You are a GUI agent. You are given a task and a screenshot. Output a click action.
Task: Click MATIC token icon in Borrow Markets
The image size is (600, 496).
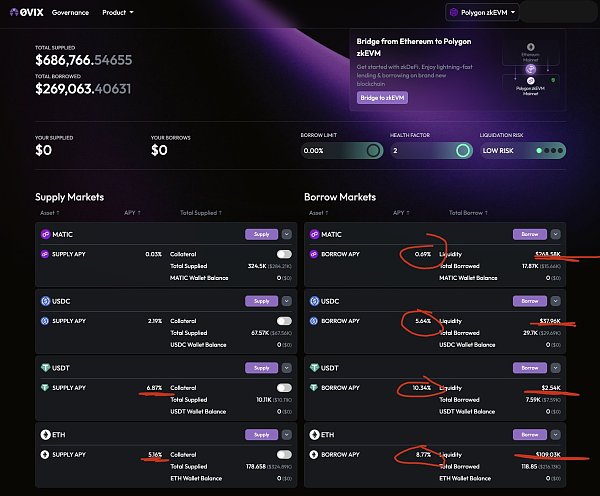pyautogui.click(x=314, y=234)
